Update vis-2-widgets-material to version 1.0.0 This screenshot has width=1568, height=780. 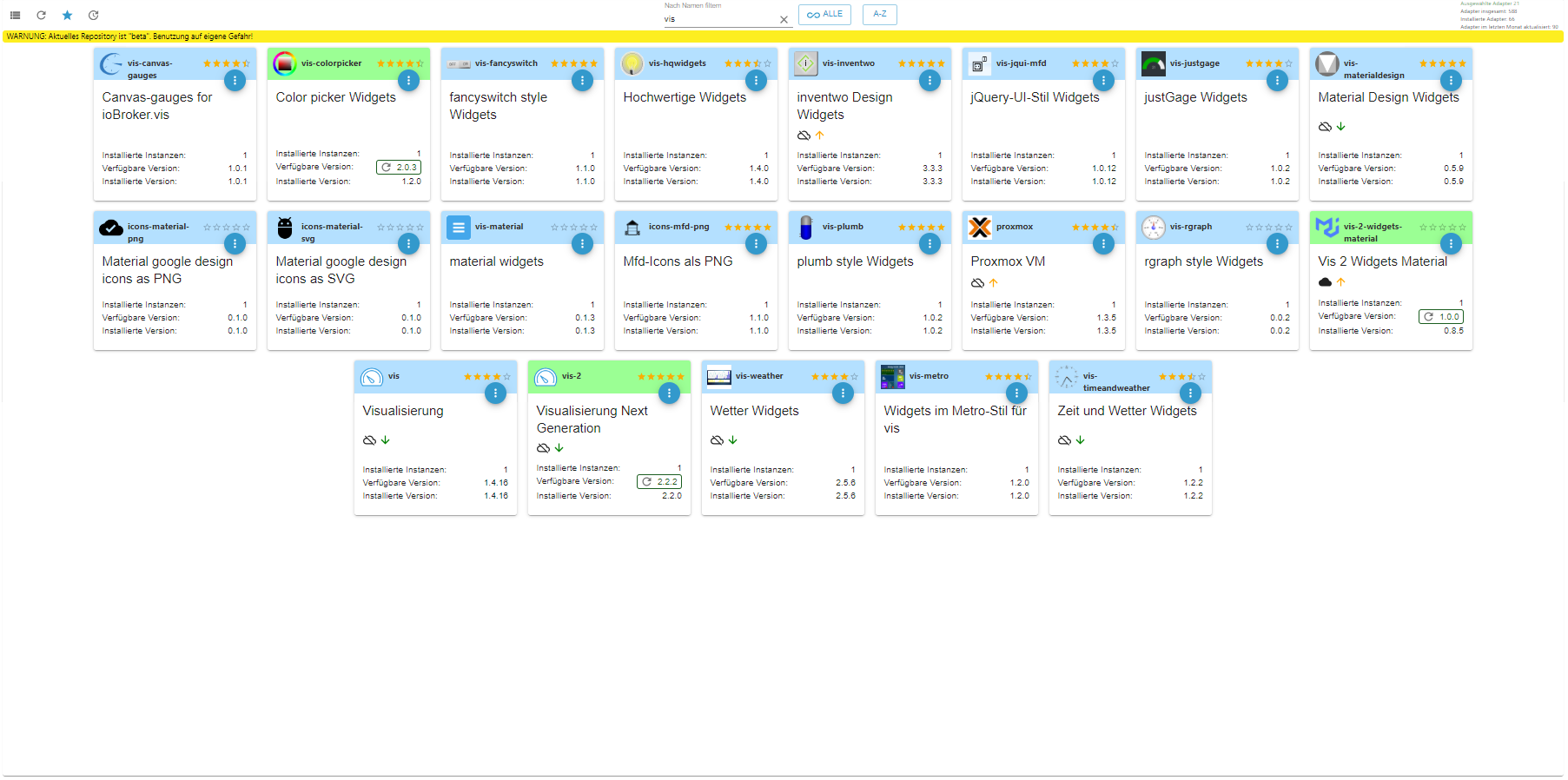point(1441,316)
